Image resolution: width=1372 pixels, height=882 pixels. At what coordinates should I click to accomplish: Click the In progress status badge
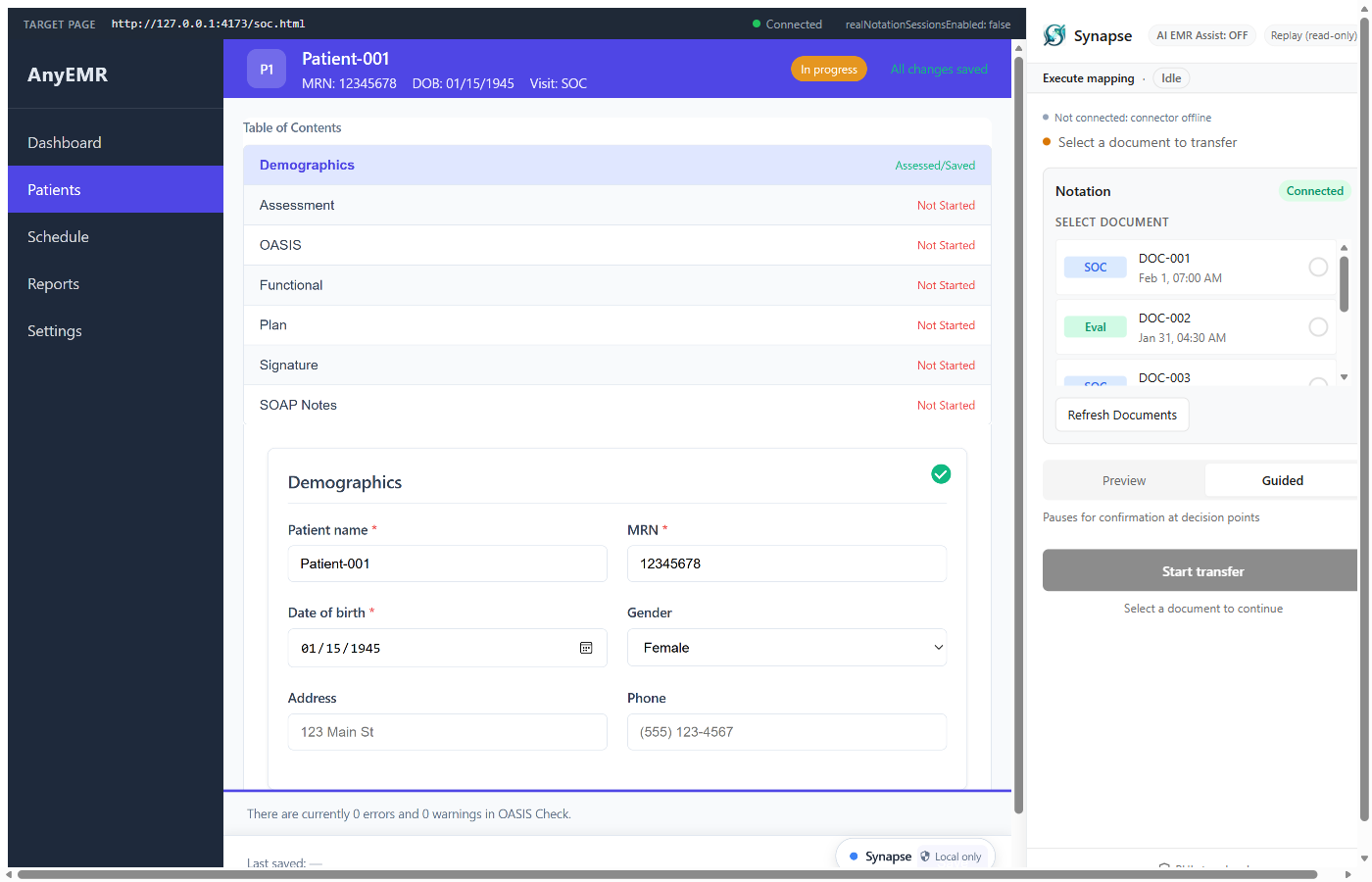828,70
